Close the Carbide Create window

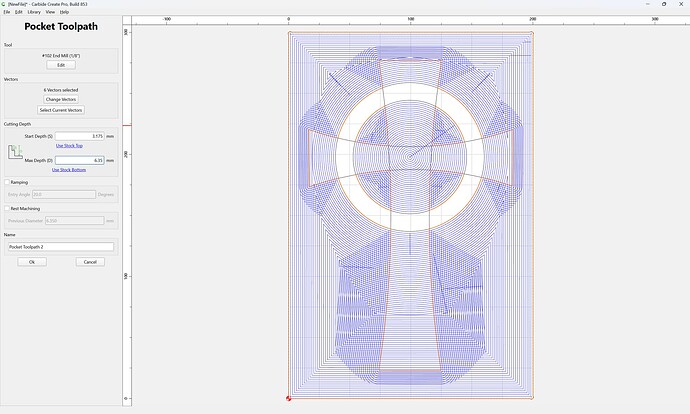tap(681, 4)
